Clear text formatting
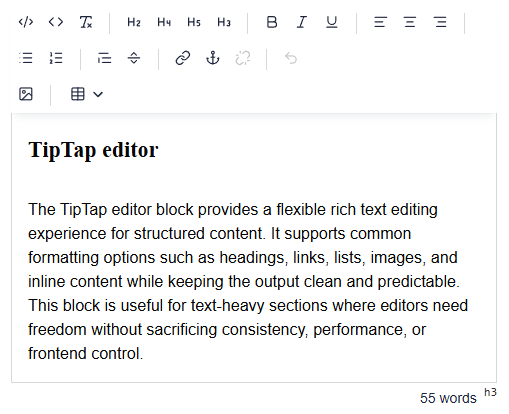 pos(86,22)
